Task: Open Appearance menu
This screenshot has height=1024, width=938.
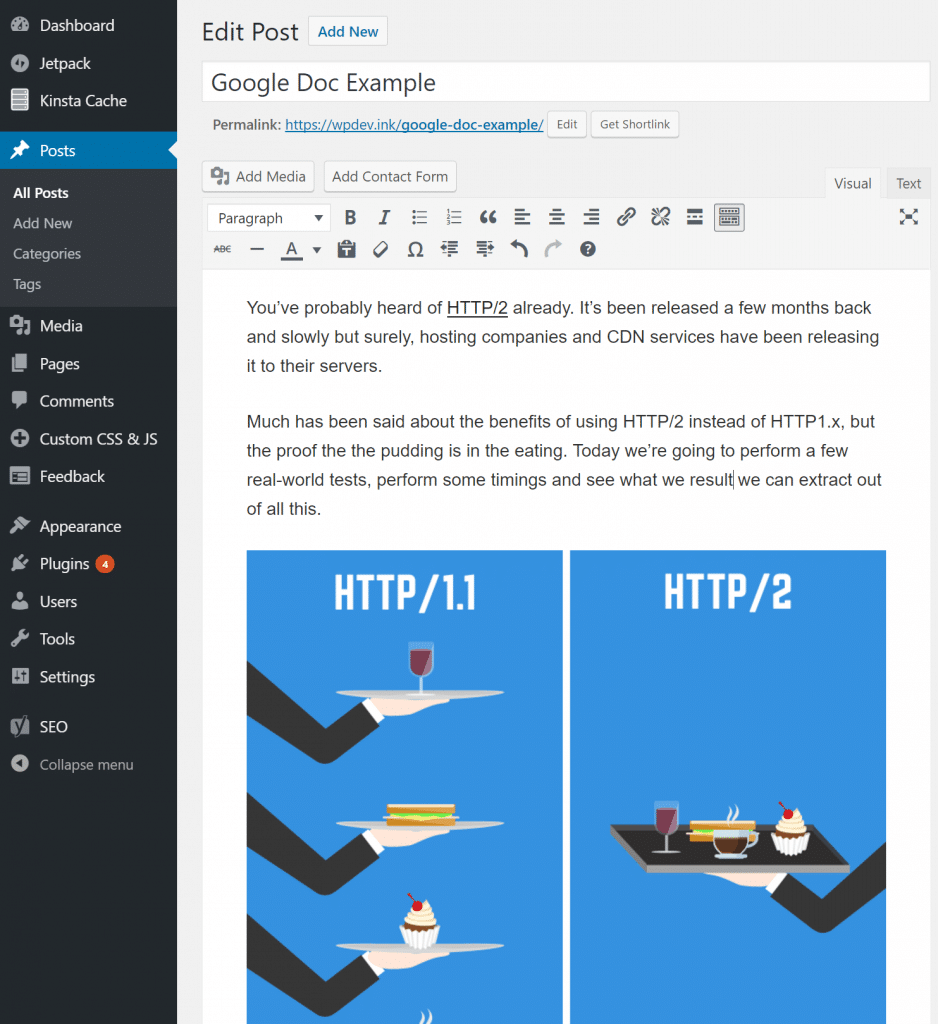Action: (88, 526)
